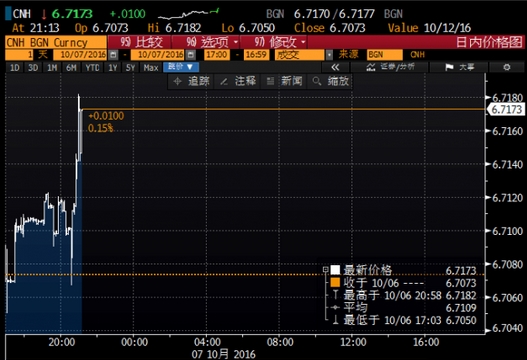Screen dimensions: 527x360
Task: Click the 最低 low marker legend icon
Action: coord(335,320)
